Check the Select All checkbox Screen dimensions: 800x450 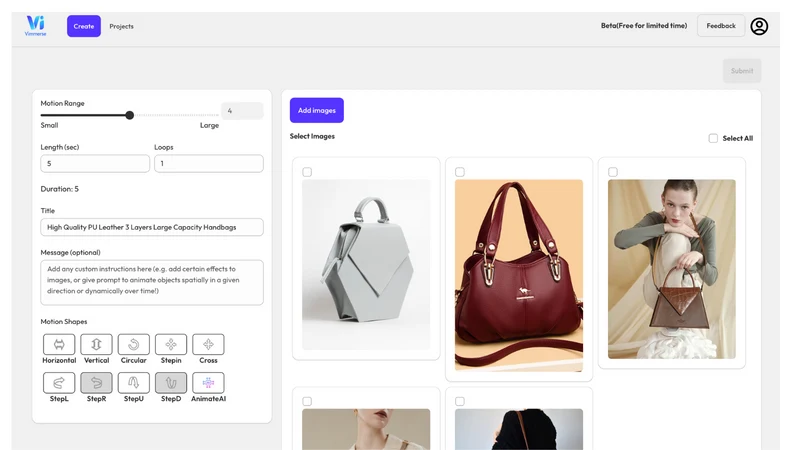pyautogui.click(x=713, y=138)
